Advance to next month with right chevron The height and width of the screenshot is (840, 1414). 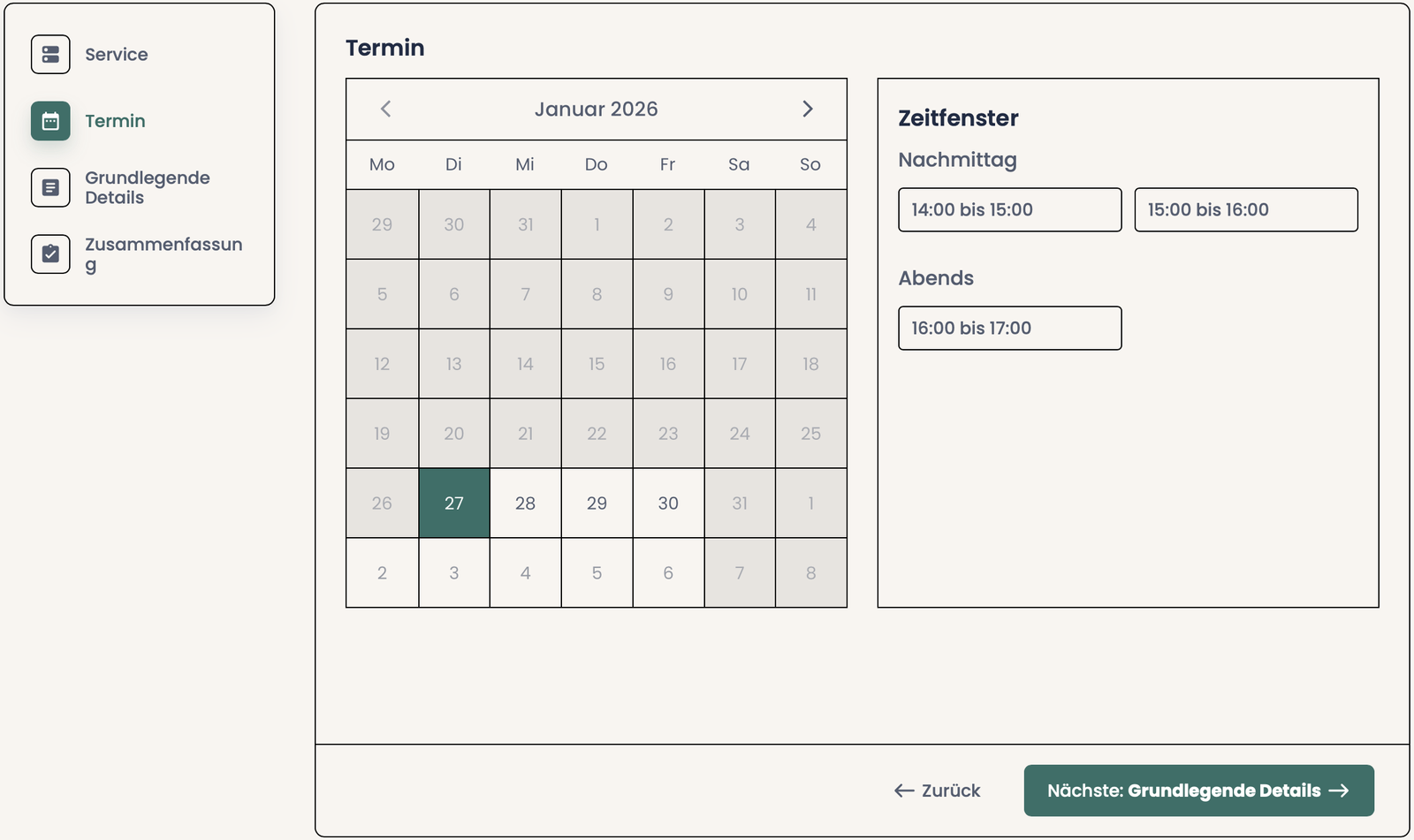click(807, 109)
